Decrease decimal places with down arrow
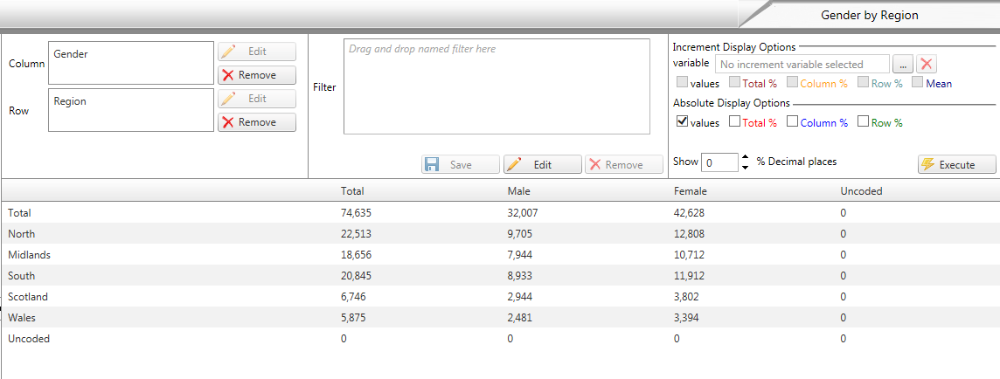Image resolution: width=1000 pixels, height=379 pixels. tap(745, 167)
